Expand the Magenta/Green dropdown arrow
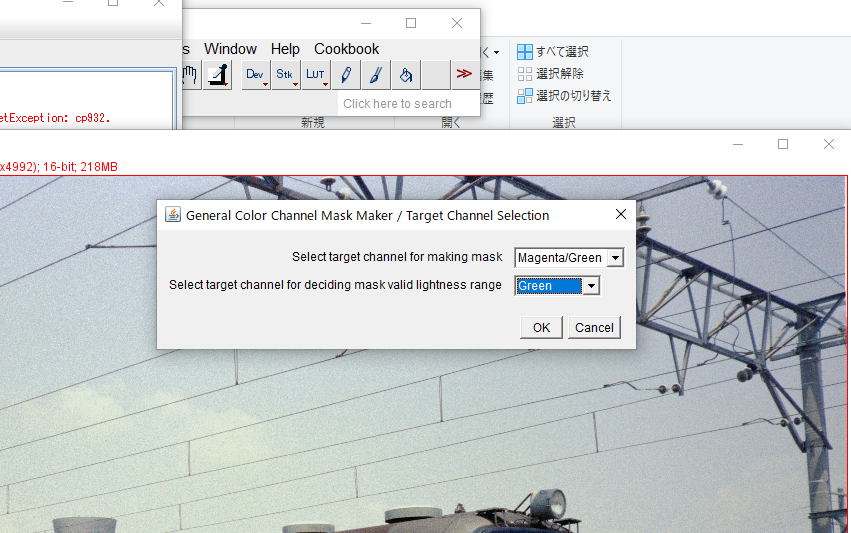The width and height of the screenshot is (851, 533). coord(615,258)
